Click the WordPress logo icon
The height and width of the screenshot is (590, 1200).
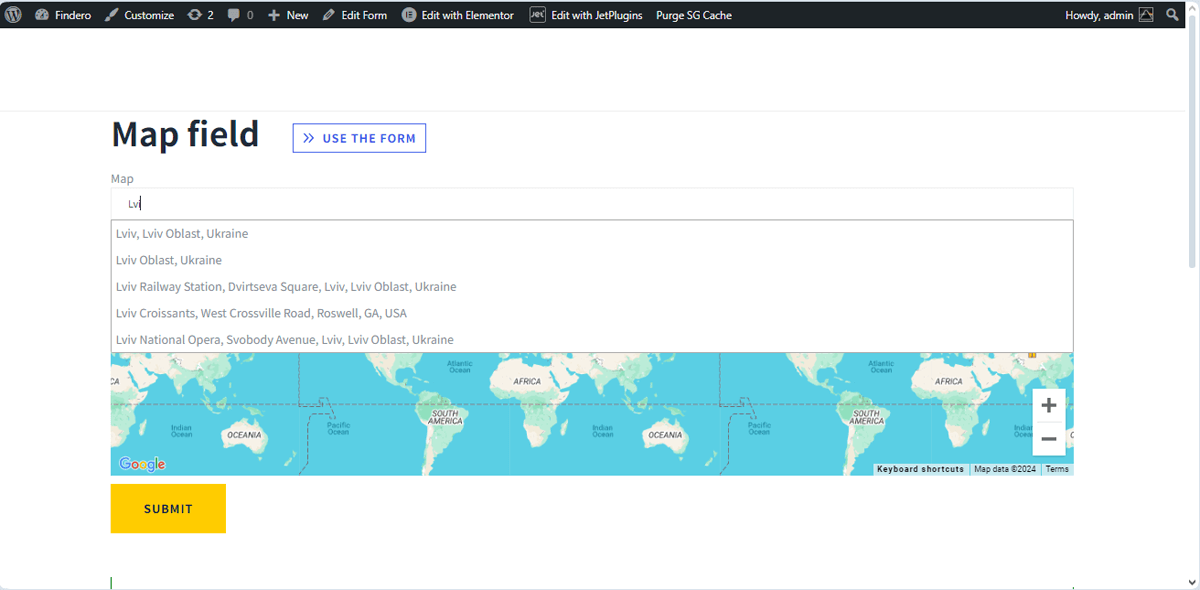[13, 15]
